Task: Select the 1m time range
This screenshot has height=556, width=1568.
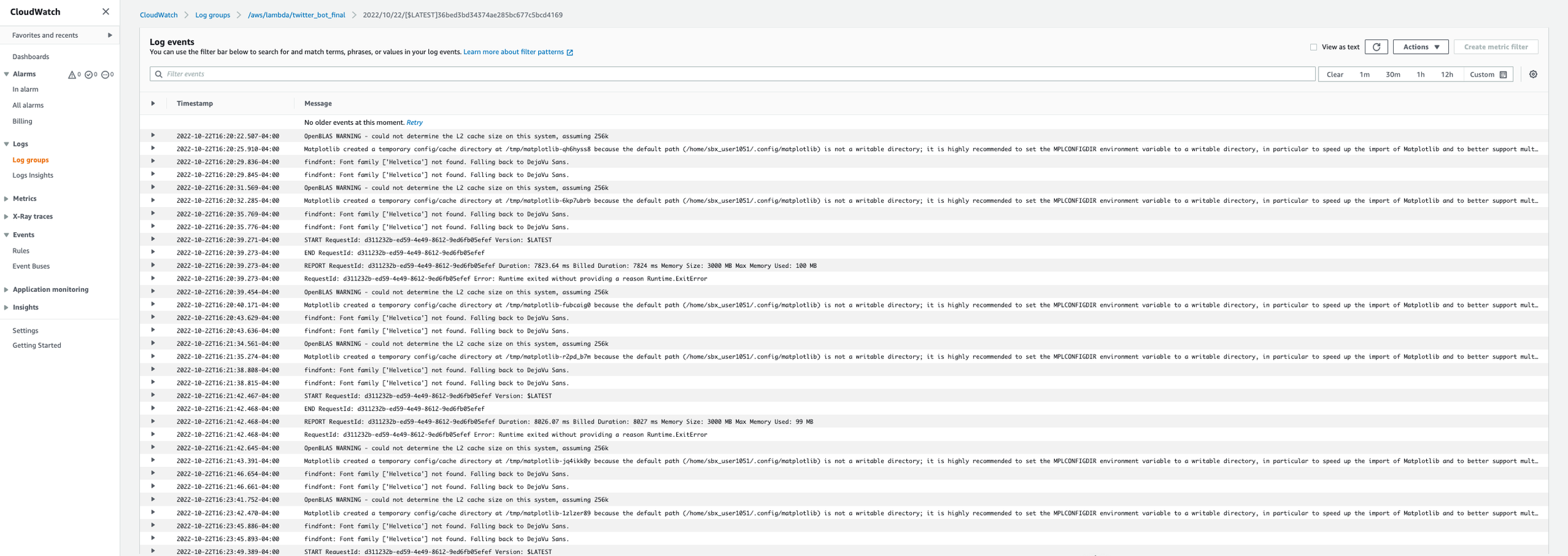Action: click(1364, 75)
